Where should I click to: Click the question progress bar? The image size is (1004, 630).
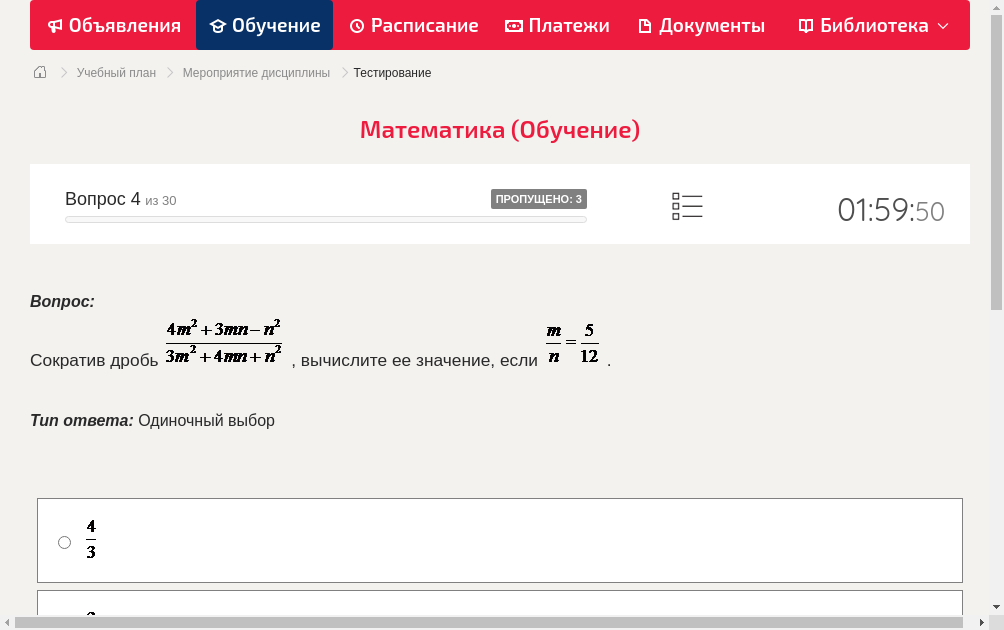click(x=325, y=219)
